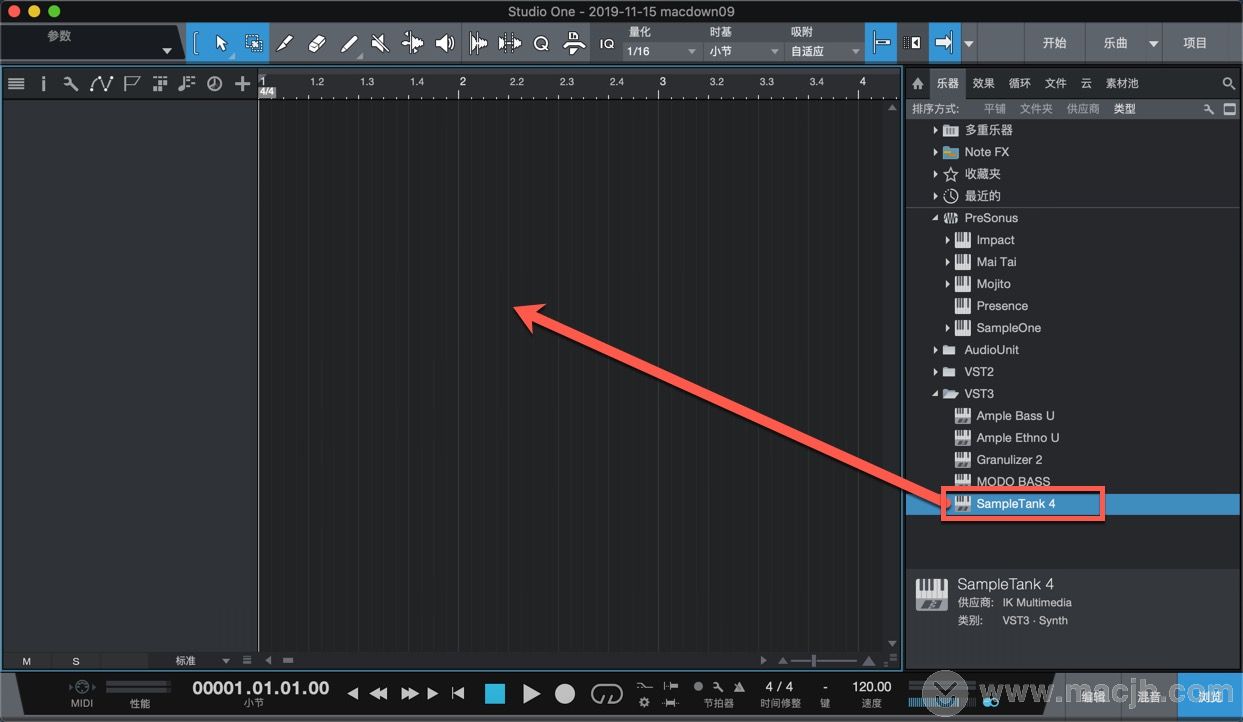The width and height of the screenshot is (1243, 722).
Task: Select the Bend tool
Action: [412, 44]
